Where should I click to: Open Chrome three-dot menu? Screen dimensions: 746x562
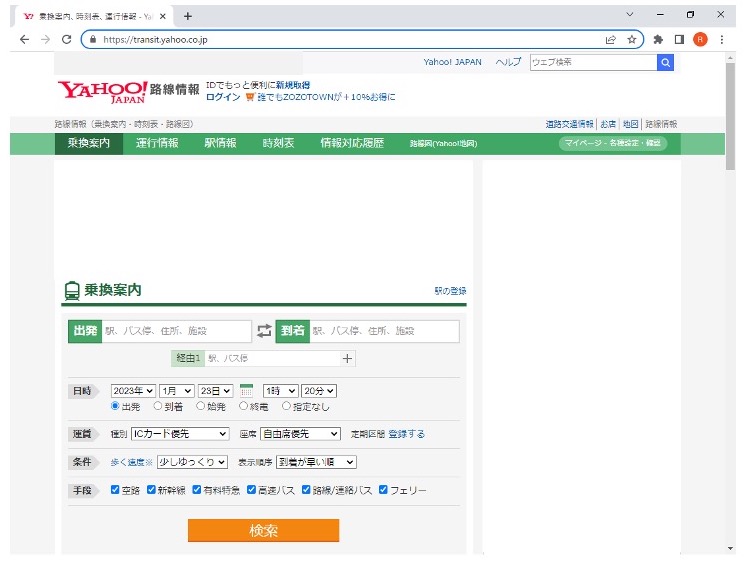(722, 39)
